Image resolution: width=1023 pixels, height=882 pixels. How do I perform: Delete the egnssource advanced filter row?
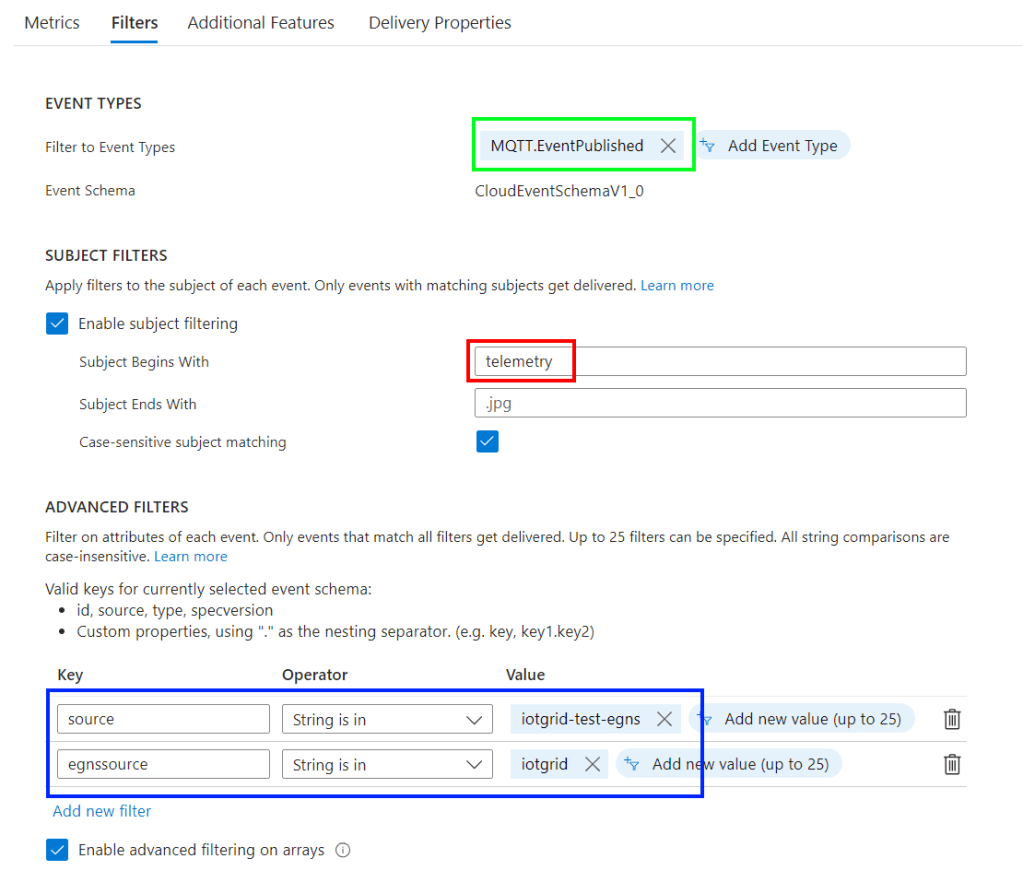tap(952, 764)
